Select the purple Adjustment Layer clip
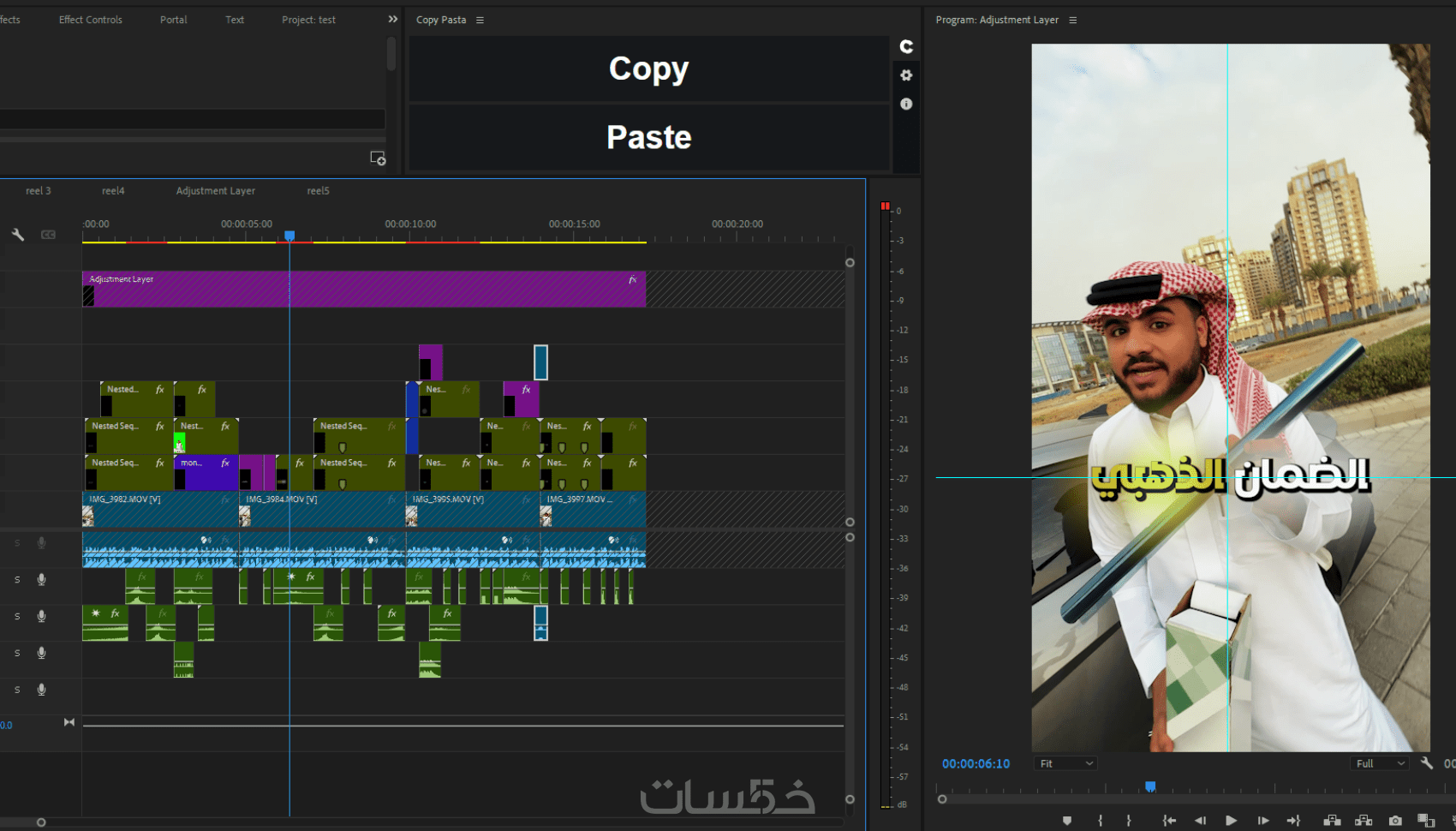 364,290
